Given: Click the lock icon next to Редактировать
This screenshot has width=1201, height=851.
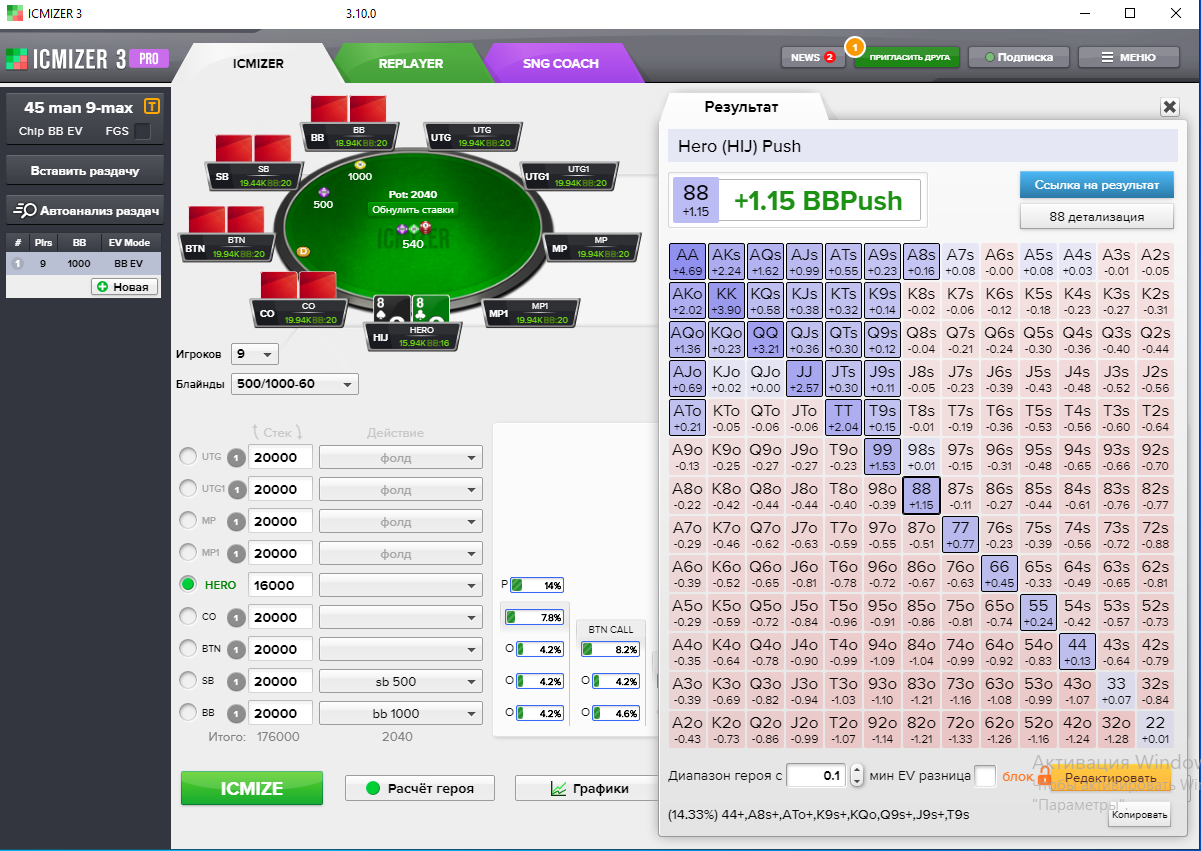Looking at the screenshot, I should (x=1043, y=777).
